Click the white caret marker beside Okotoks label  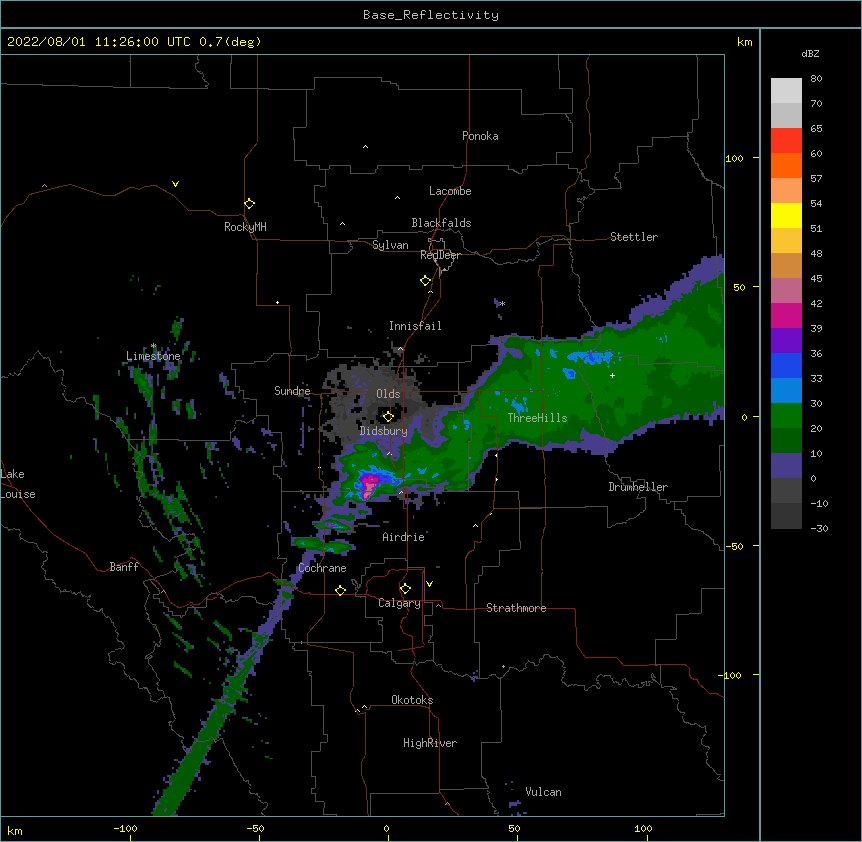coord(364,707)
